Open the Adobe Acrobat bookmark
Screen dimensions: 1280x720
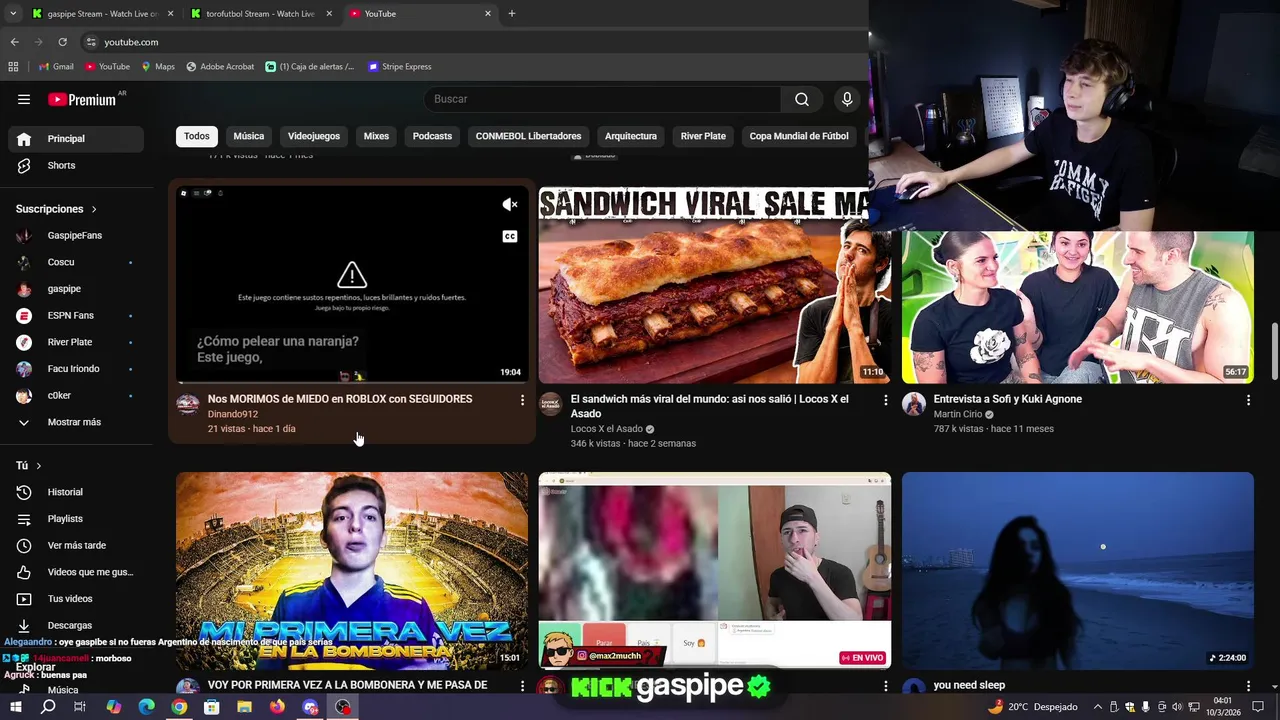click(220, 67)
